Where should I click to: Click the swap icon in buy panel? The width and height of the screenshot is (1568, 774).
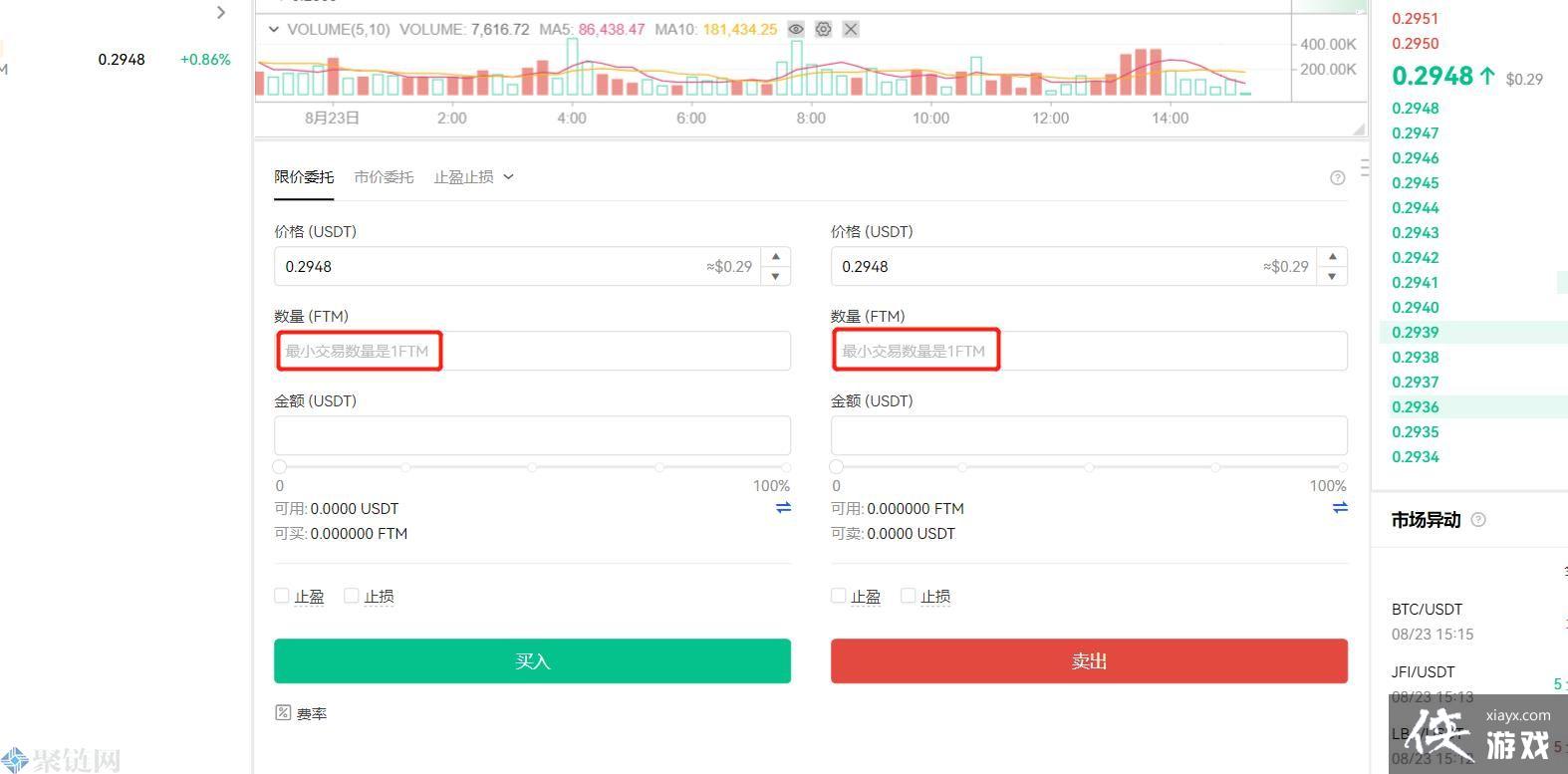point(783,508)
